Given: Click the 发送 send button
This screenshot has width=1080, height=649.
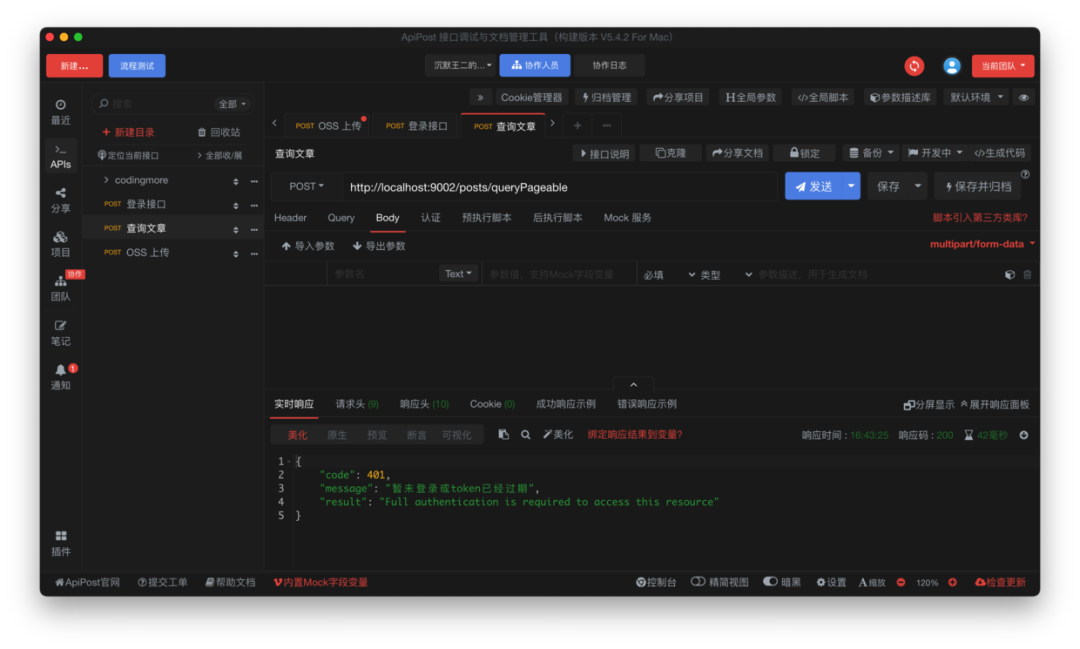Looking at the screenshot, I should (813, 186).
